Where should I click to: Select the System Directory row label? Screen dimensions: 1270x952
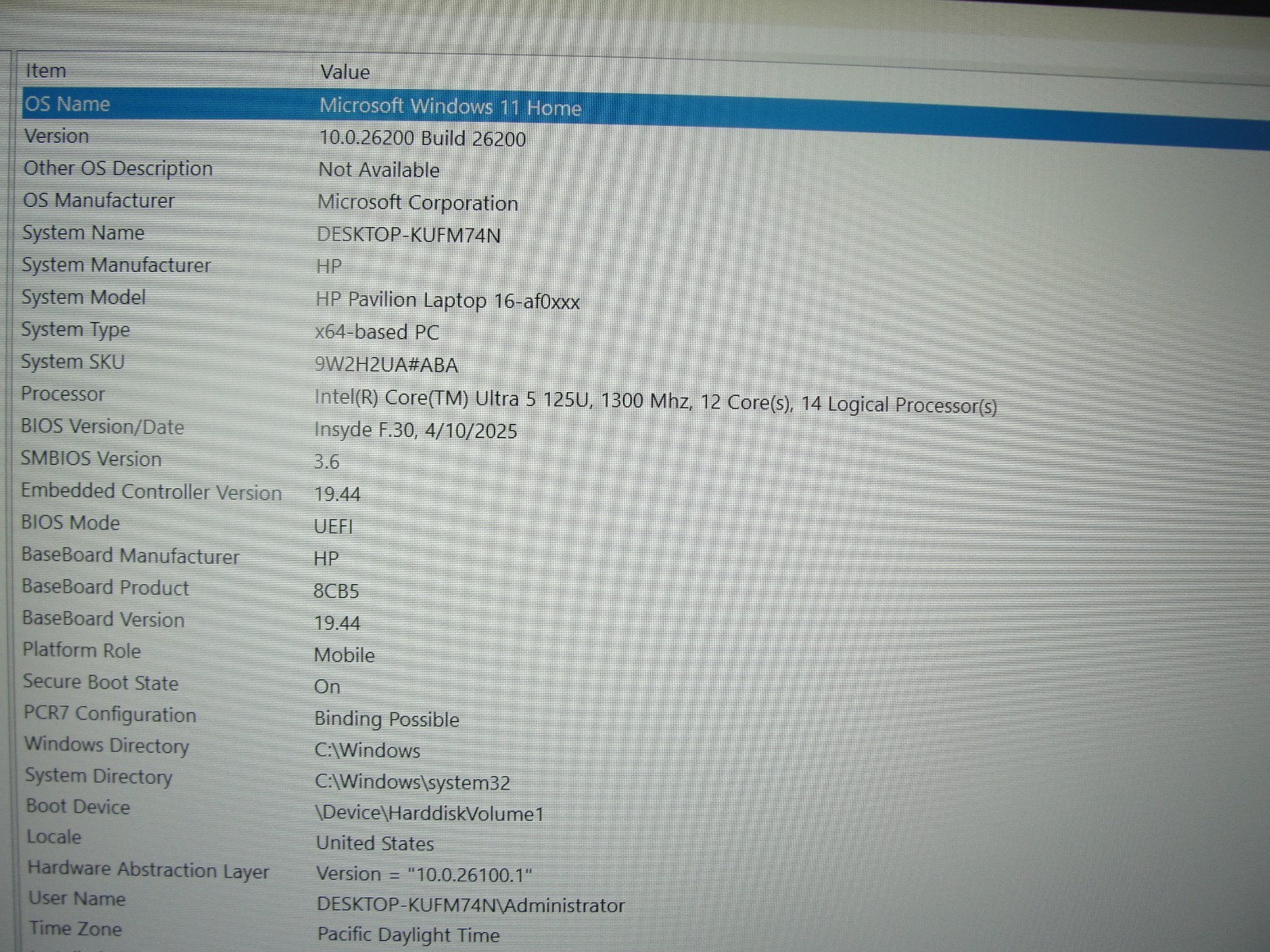pyautogui.click(x=98, y=776)
